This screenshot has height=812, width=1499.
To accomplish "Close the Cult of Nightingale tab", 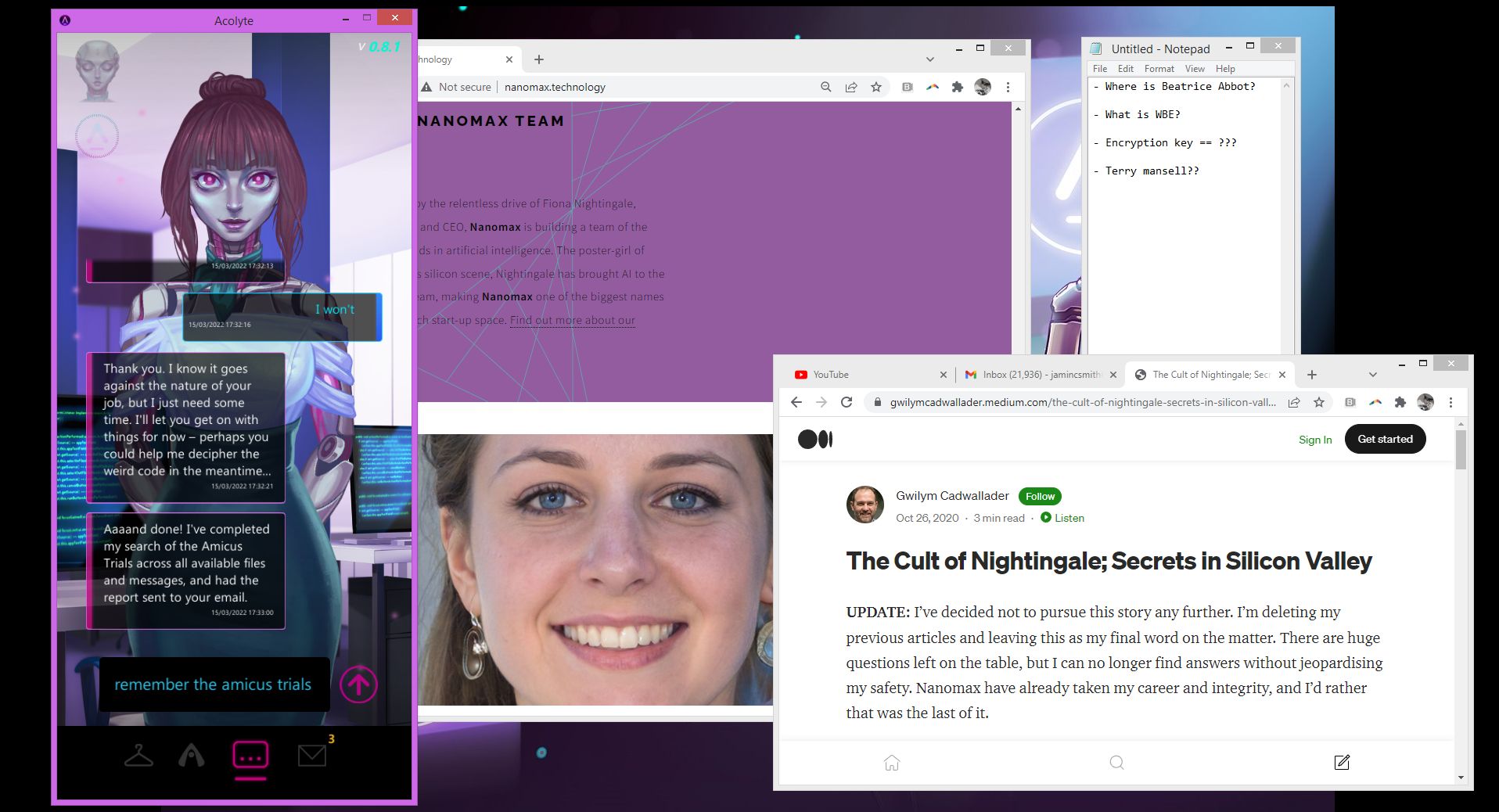I will (1282, 375).
